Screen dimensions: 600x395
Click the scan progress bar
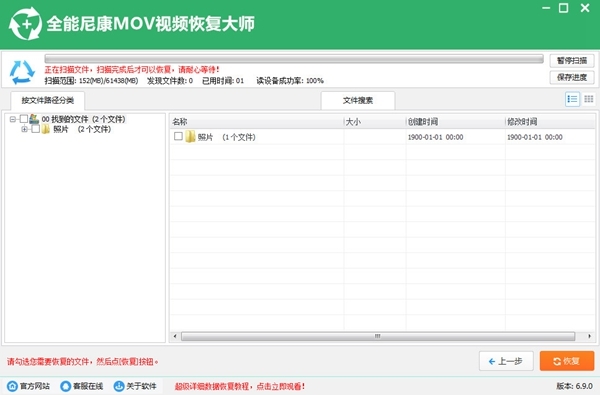click(294, 59)
